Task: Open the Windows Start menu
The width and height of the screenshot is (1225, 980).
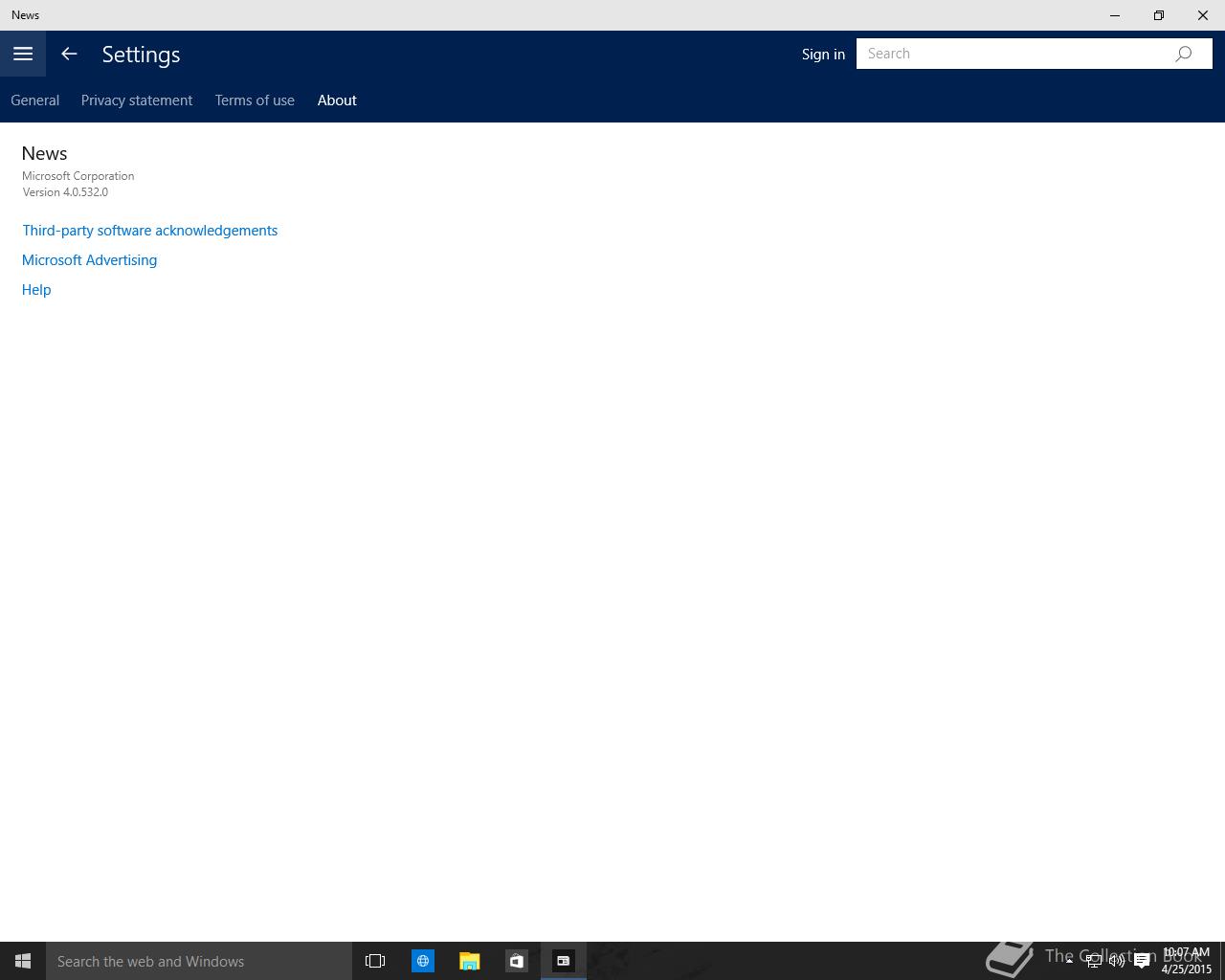Action: point(23,961)
